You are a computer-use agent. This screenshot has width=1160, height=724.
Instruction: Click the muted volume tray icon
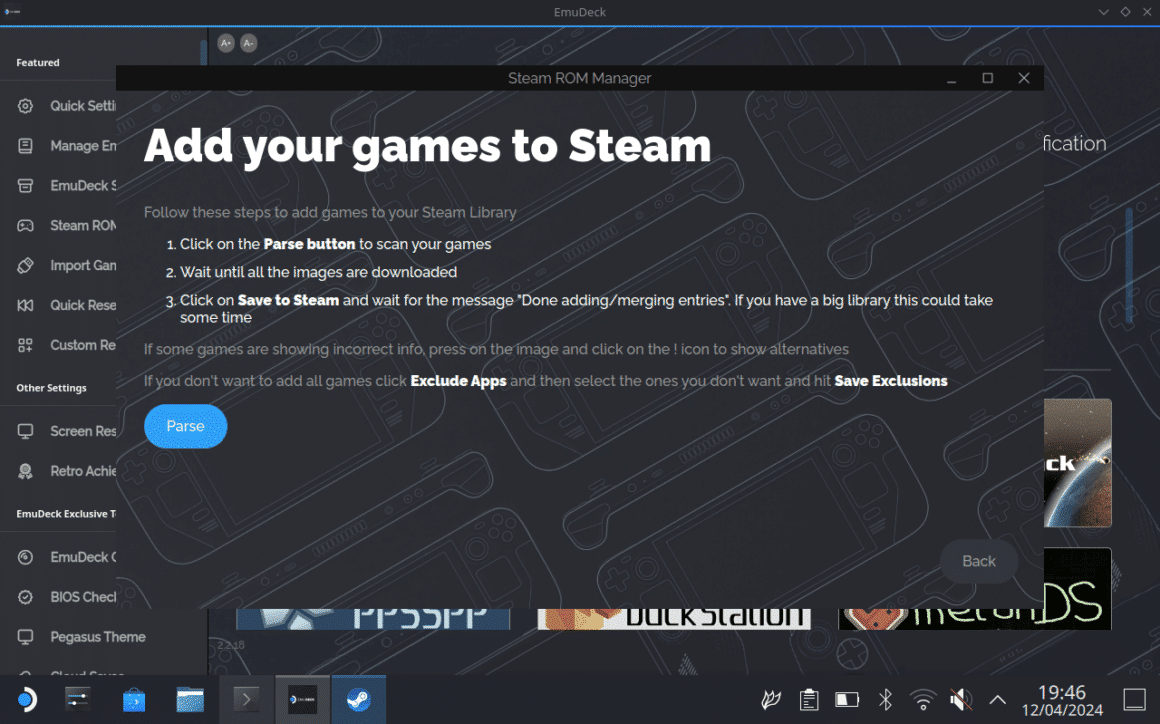960,699
